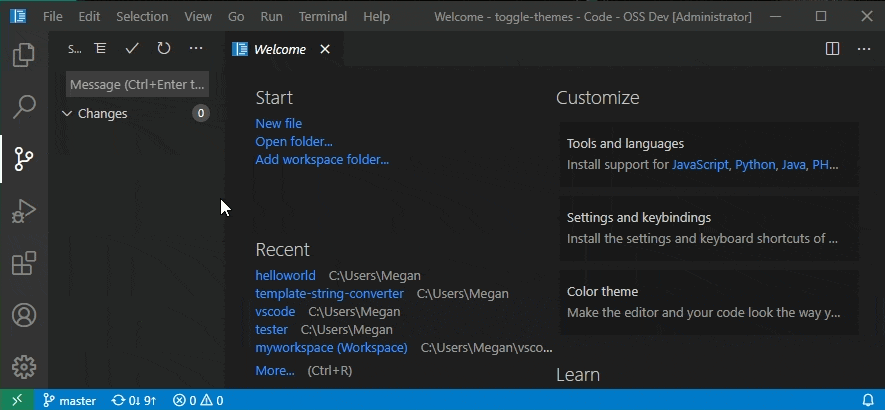Open myworkspace (Workspace) from recent
The height and width of the screenshot is (410, 885).
click(x=331, y=347)
